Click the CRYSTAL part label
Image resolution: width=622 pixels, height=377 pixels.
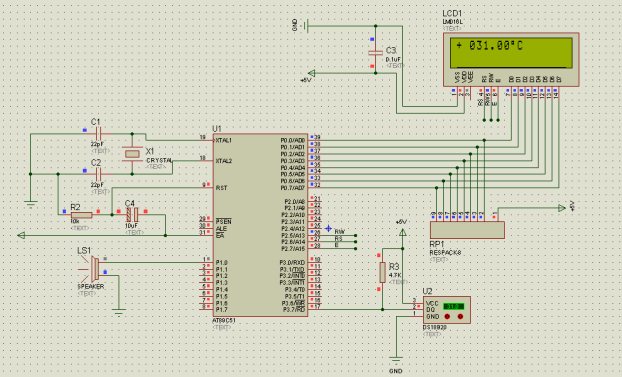pos(159,160)
